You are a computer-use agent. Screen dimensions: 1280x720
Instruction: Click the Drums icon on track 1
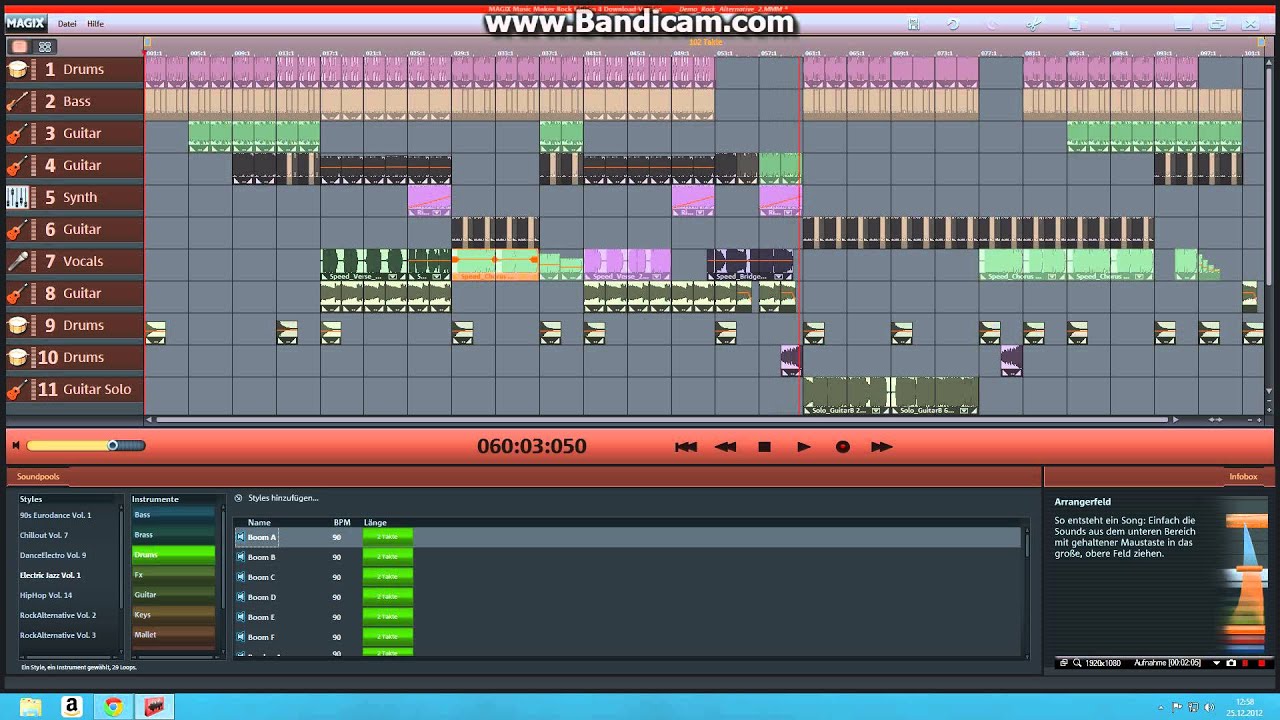click(x=18, y=69)
